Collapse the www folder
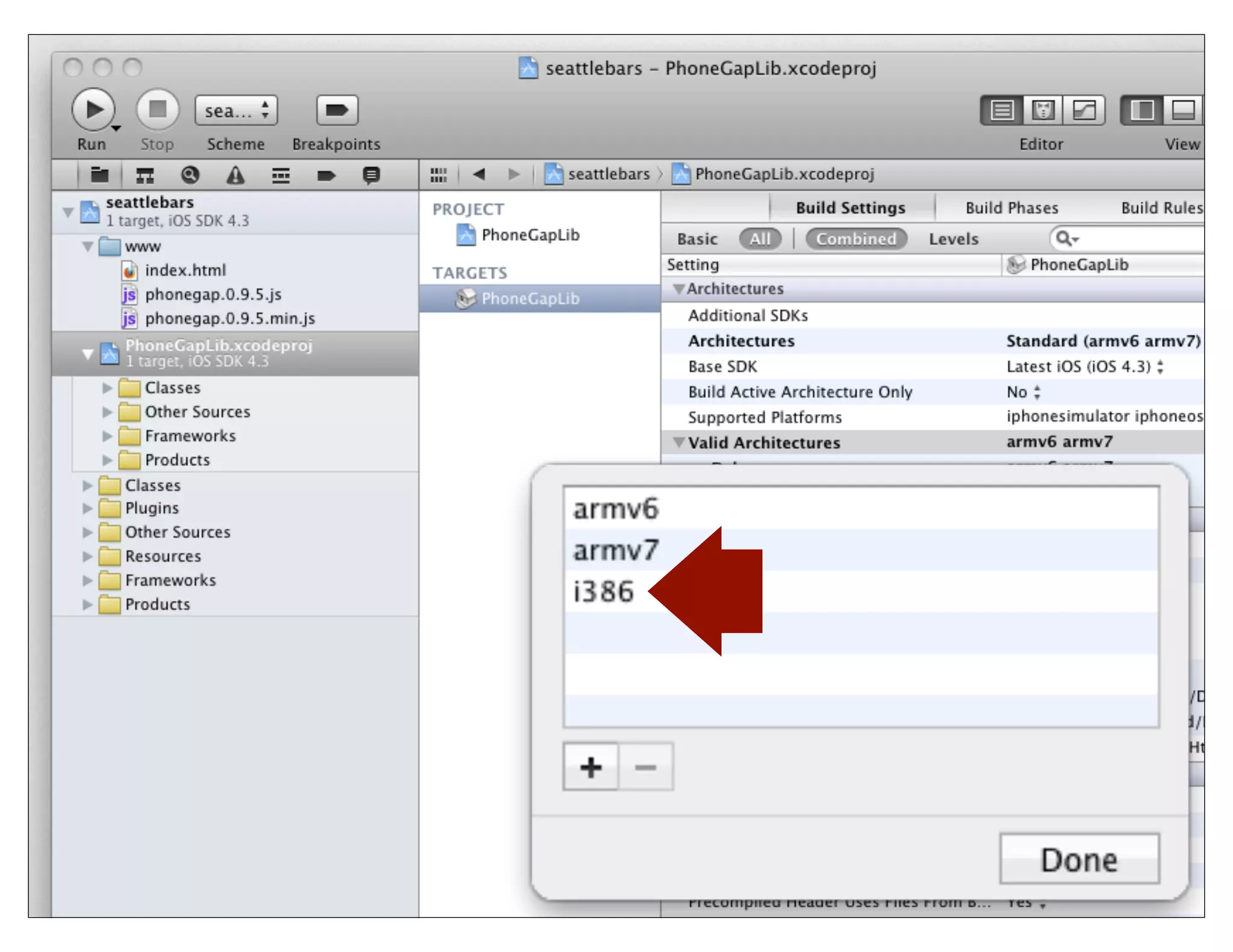This screenshot has height=952, width=1233. [x=88, y=246]
